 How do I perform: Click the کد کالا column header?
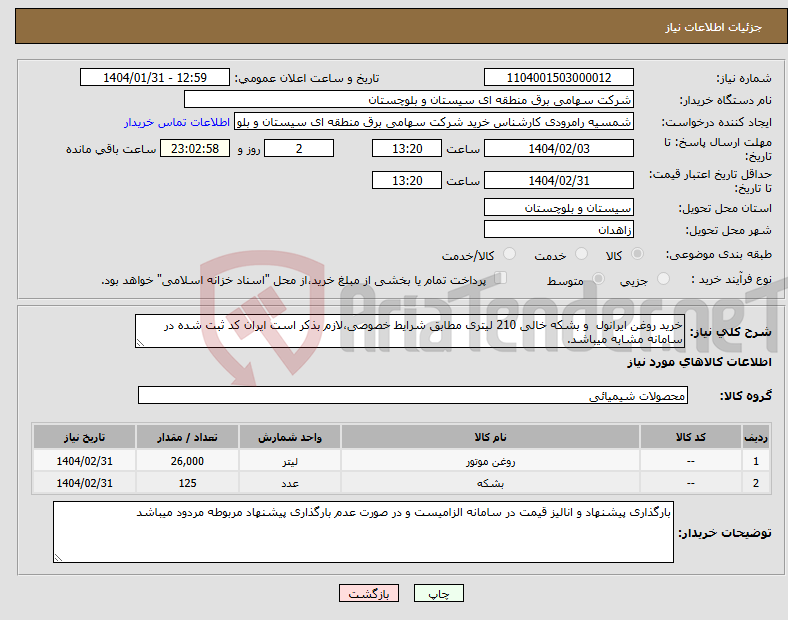point(691,437)
